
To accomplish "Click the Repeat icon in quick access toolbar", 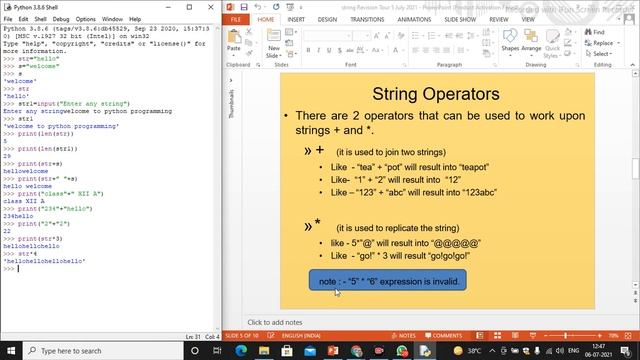I will [276, 7].
